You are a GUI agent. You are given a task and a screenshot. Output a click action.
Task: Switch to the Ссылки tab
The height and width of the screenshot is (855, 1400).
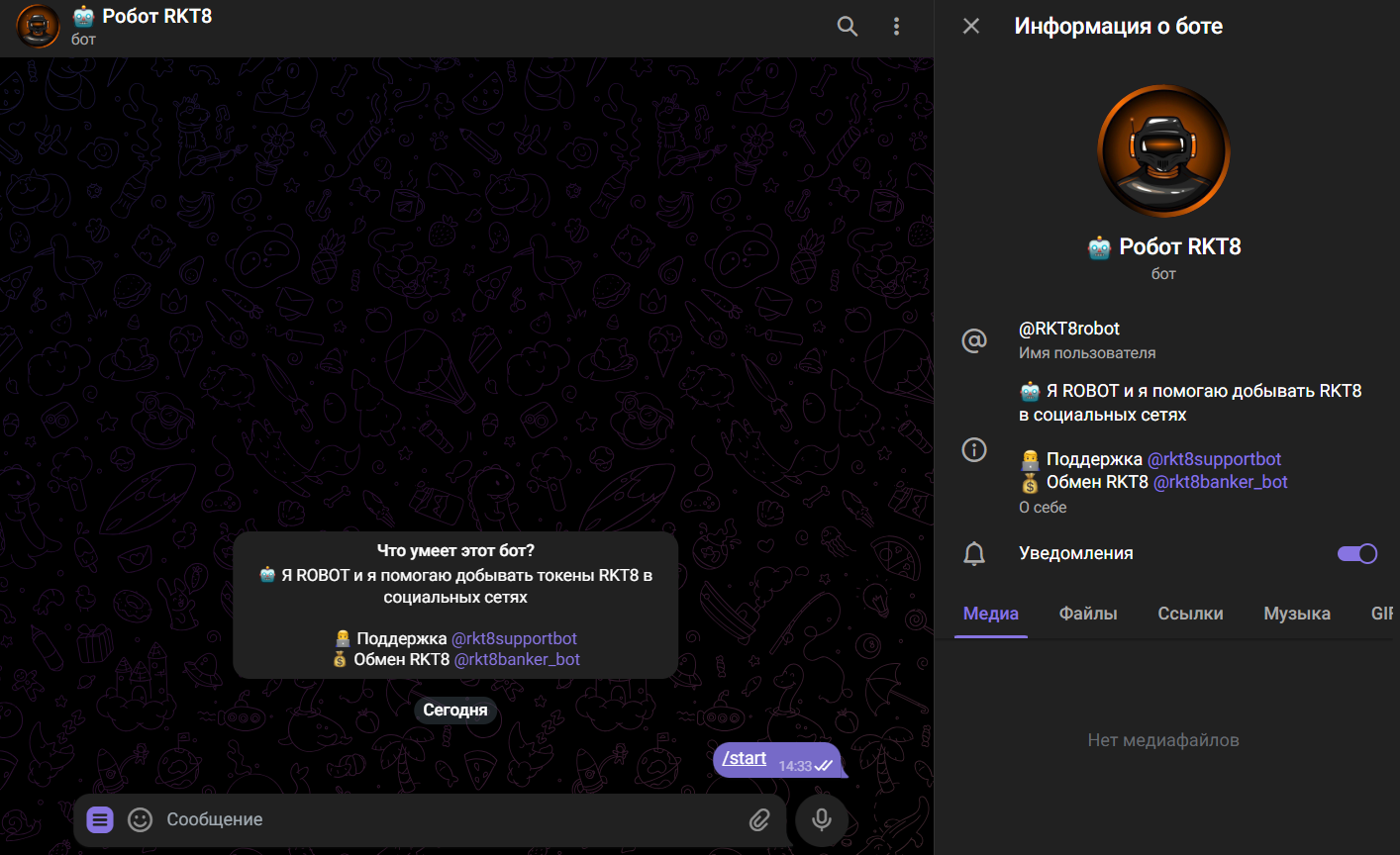click(1190, 614)
